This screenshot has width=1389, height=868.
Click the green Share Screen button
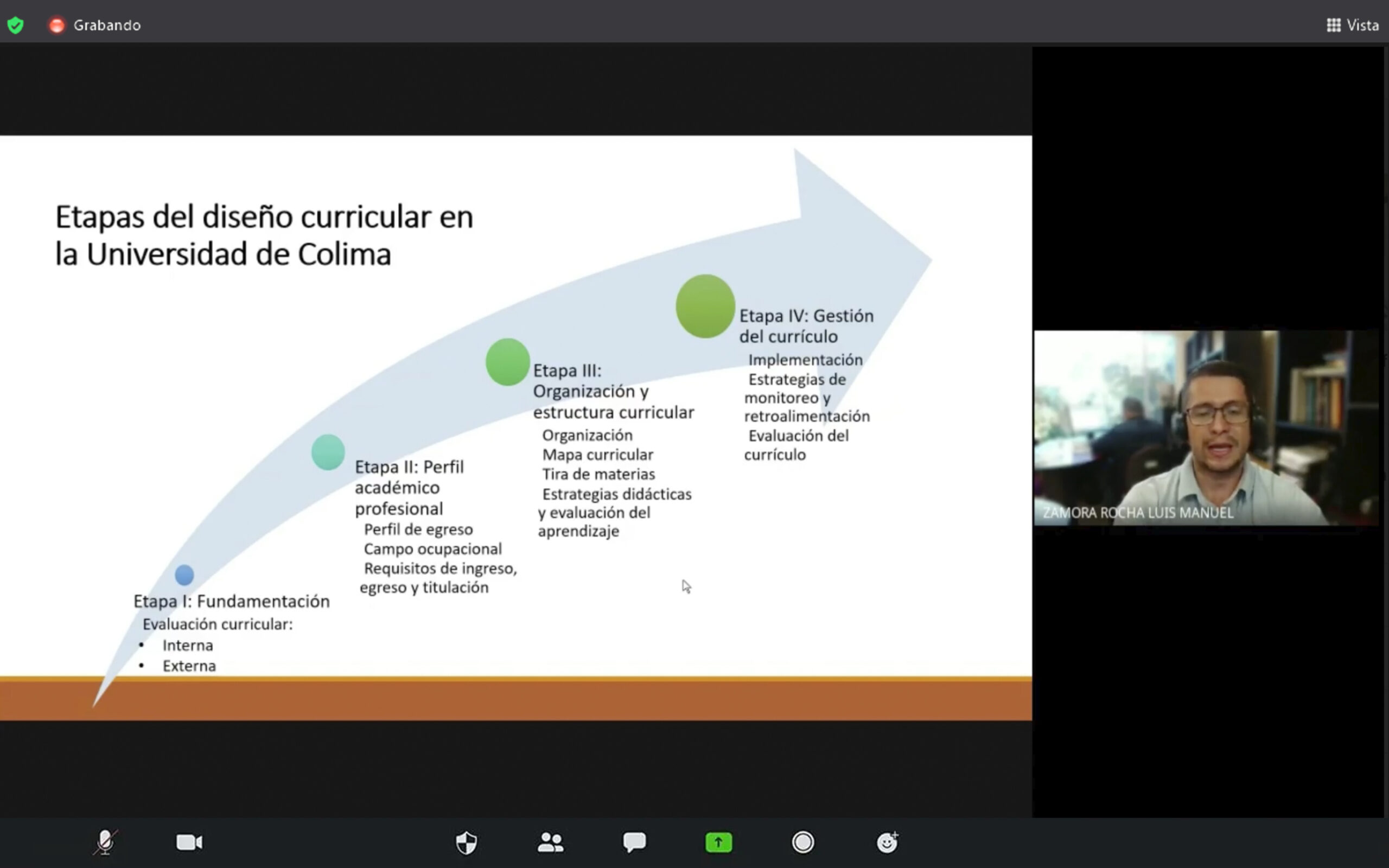(718, 842)
